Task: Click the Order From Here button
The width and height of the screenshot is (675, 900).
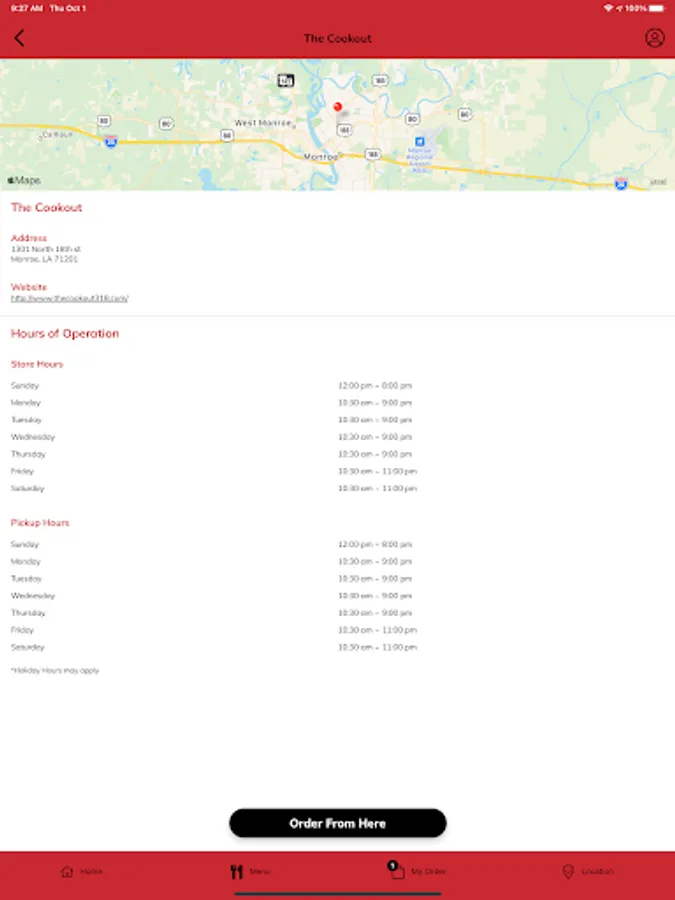Action: [338, 823]
